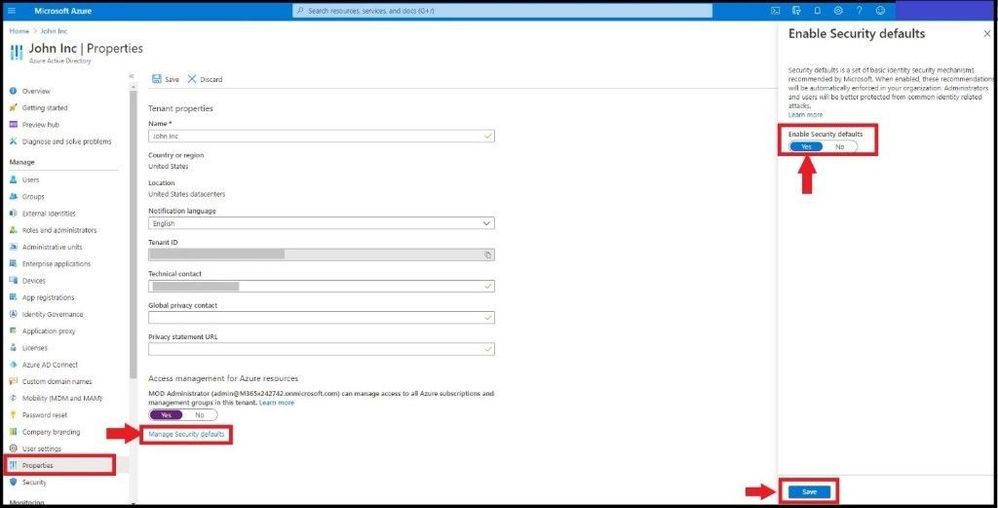Click the tenant Name field
The height and width of the screenshot is (508, 998).
[321, 136]
